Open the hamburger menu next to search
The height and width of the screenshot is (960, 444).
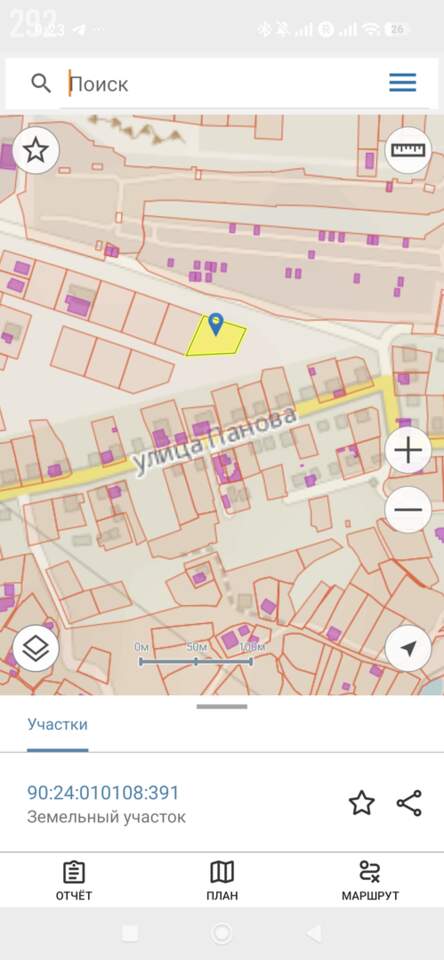tap(402, 83)
